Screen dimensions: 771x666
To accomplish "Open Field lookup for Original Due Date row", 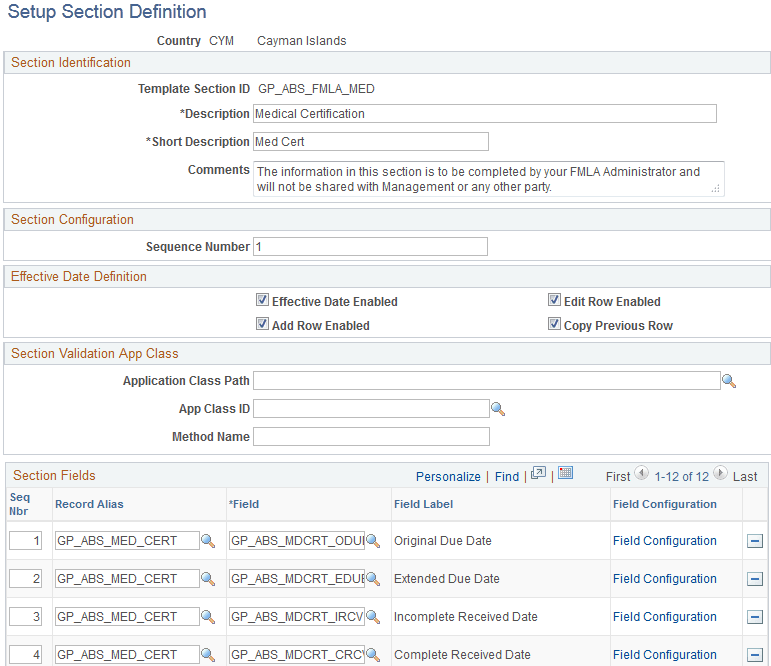I will tap(373, 541).
